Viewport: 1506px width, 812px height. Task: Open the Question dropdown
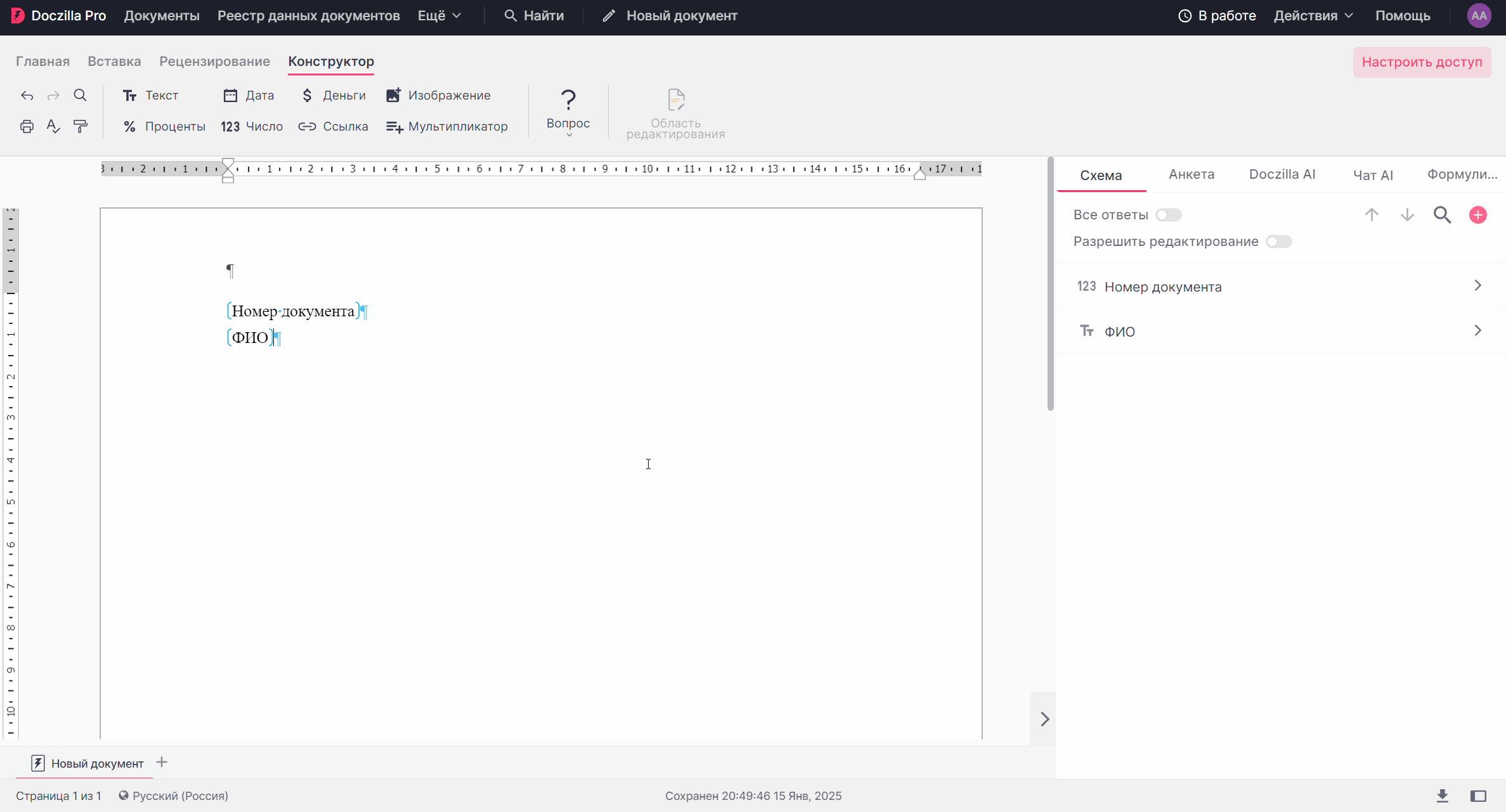568,112
